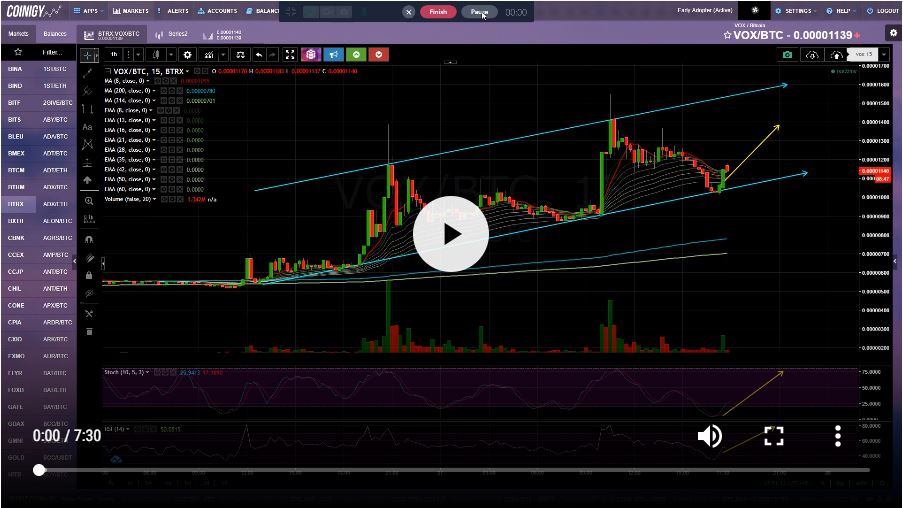Select the zoom-in magnifier tool

(x=89, y=201)
